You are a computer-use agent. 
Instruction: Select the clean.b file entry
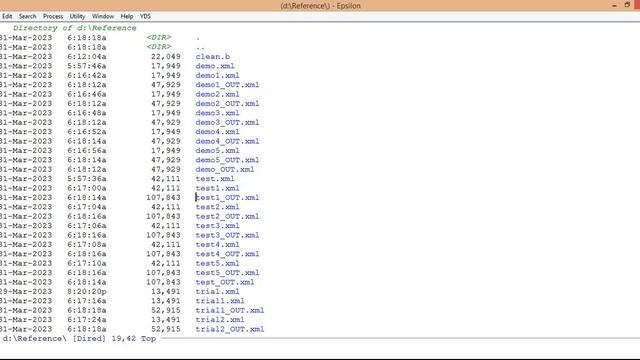point(213,57)
